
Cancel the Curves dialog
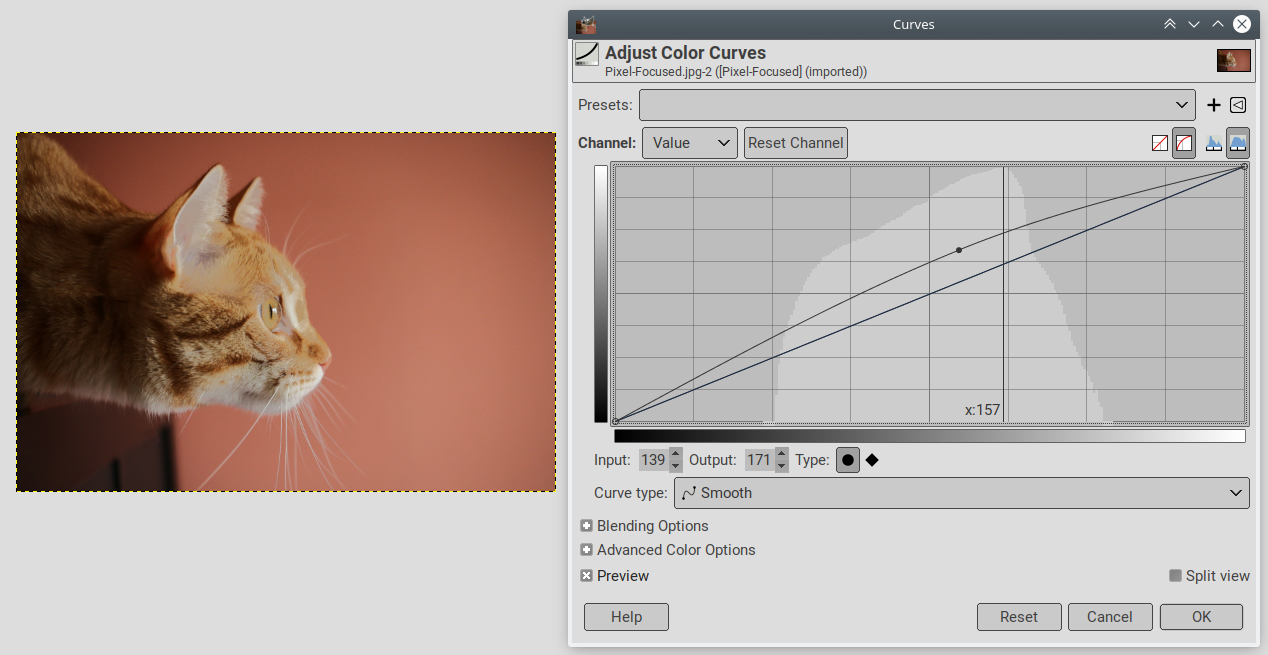point(1110,617)
